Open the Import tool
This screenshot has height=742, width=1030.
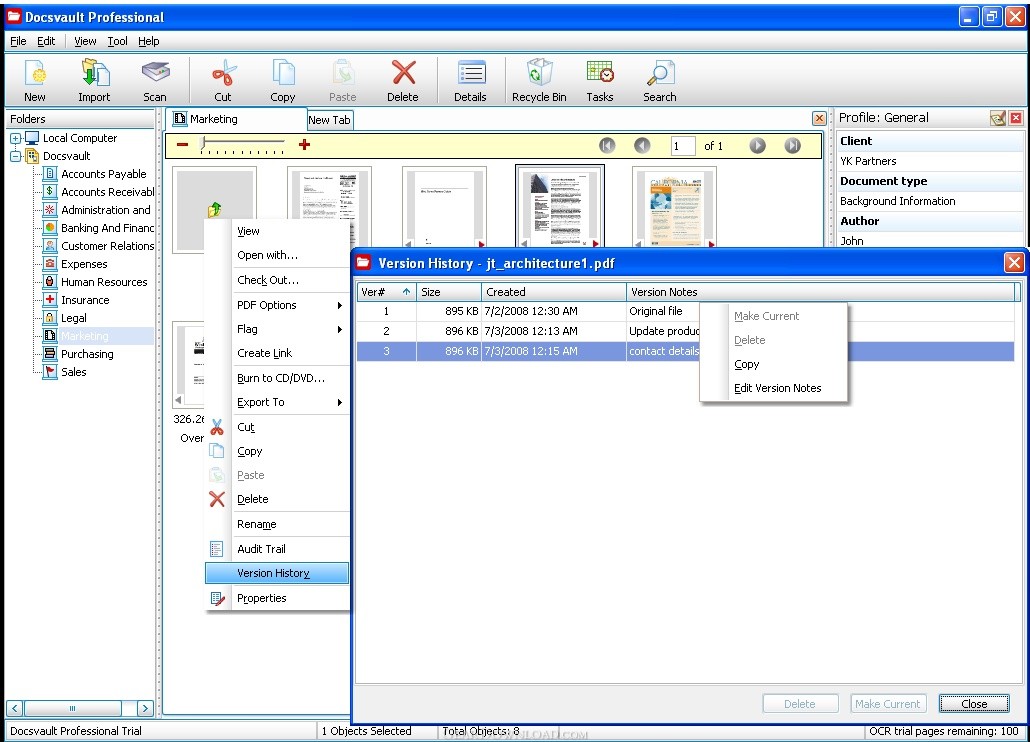[94, 80]
